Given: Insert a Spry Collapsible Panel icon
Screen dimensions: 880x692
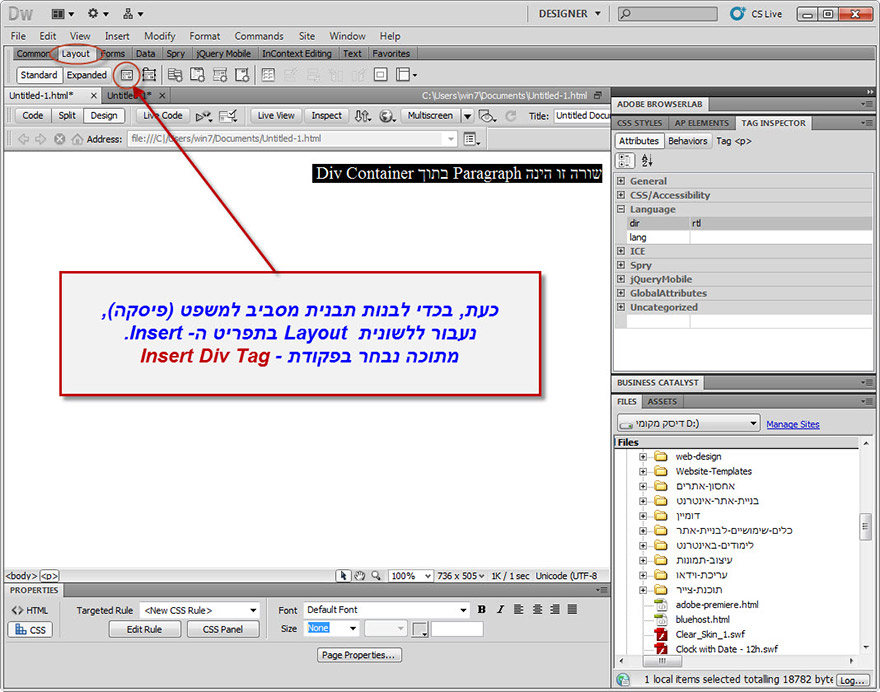Looking at the screenshot, I should point(242,75).
